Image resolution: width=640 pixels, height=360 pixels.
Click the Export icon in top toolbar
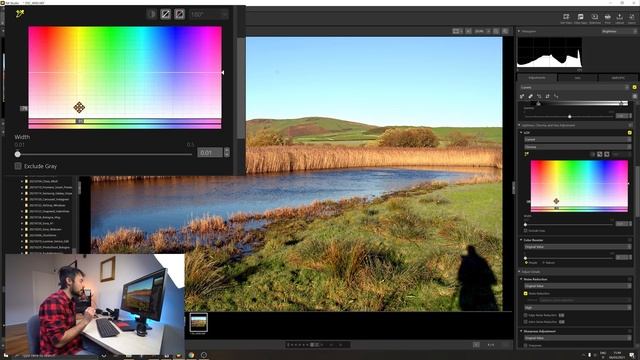click(x=632, y=18)
